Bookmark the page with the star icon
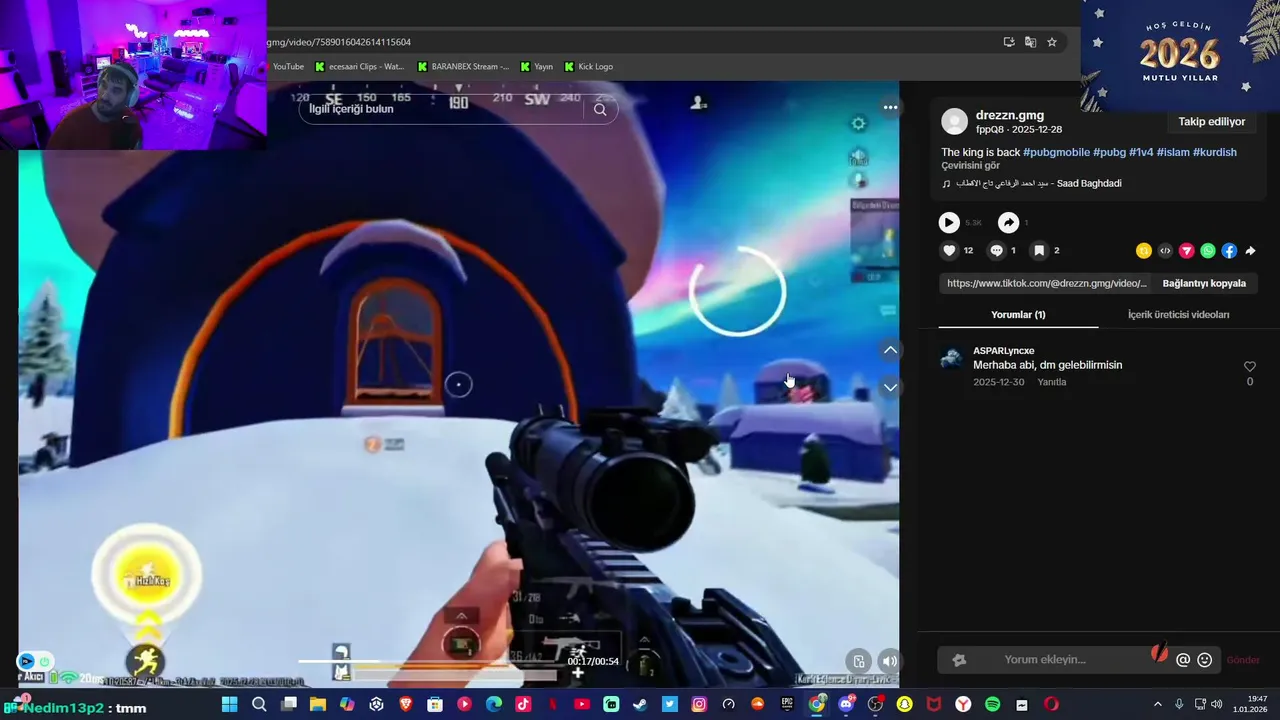The width and height of the screenshot is (1280, 720). [x=1052, y=42]
